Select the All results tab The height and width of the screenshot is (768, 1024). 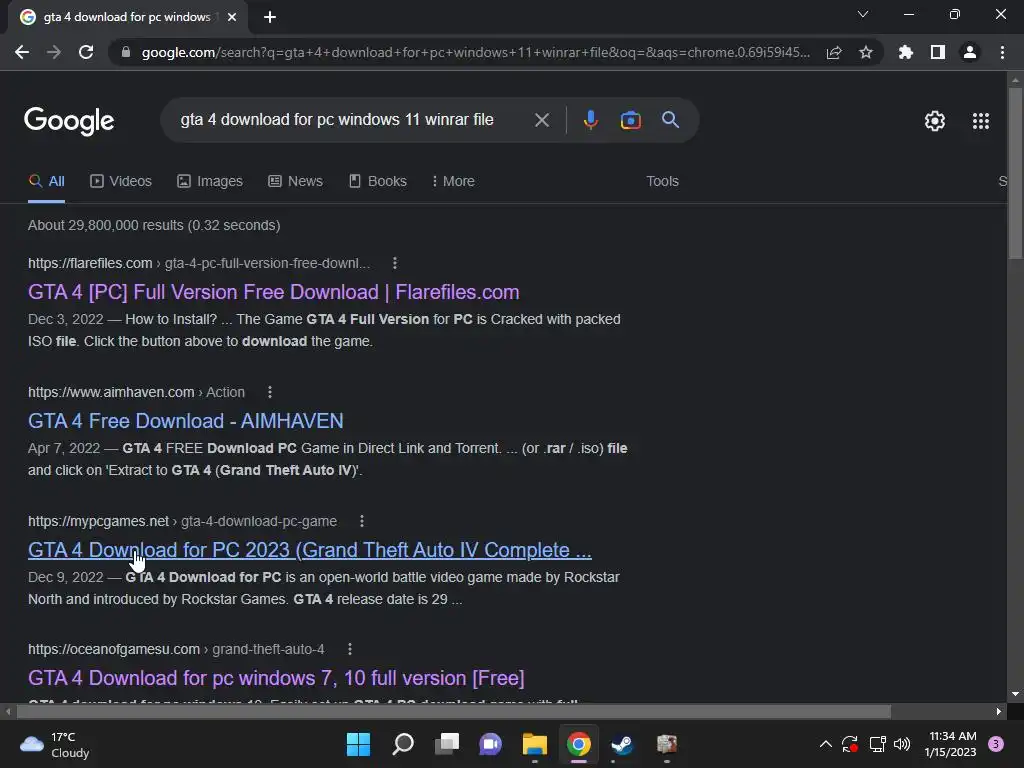pos(46,182)
